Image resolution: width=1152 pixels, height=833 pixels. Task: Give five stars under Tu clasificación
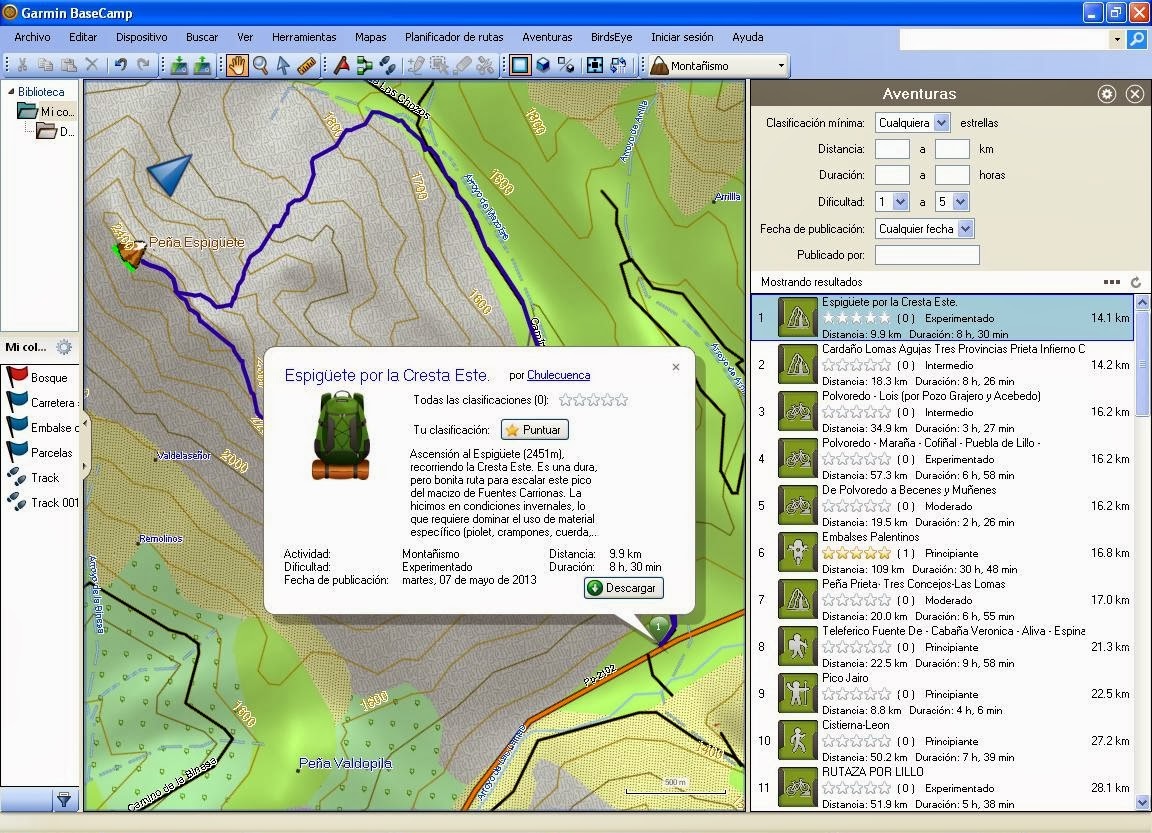[620, 398]
